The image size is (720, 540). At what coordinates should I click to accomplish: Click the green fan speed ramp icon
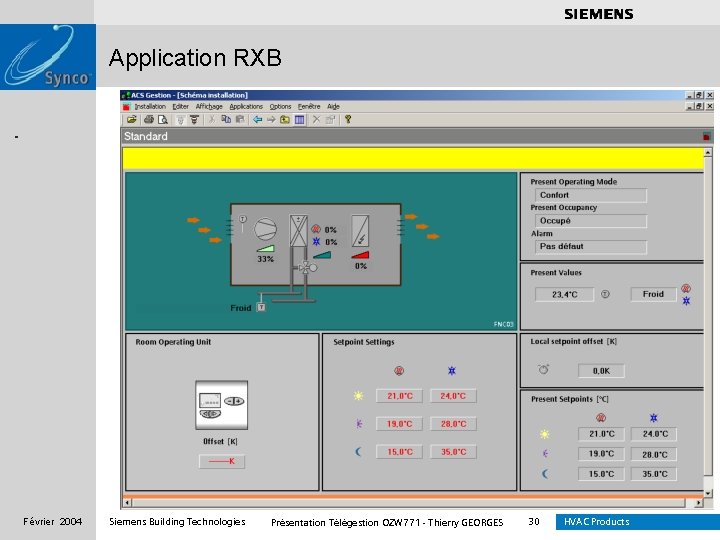click(265, 249)
